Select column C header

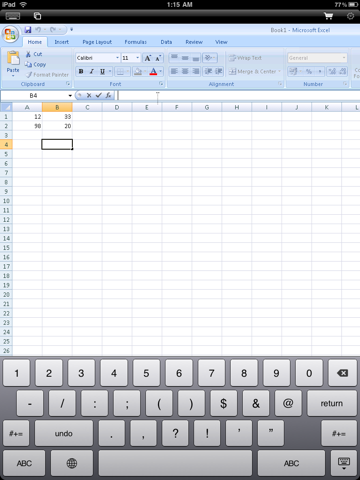point(87,107)
